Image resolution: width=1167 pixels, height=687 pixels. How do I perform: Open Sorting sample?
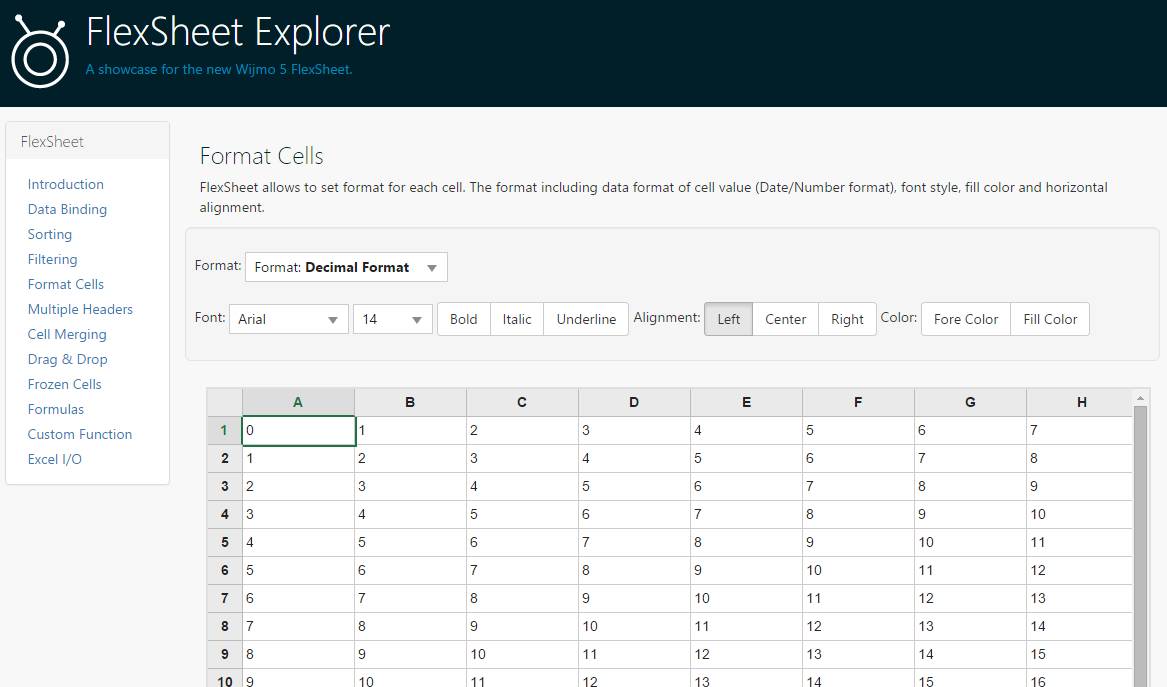(x=50, y=234)
